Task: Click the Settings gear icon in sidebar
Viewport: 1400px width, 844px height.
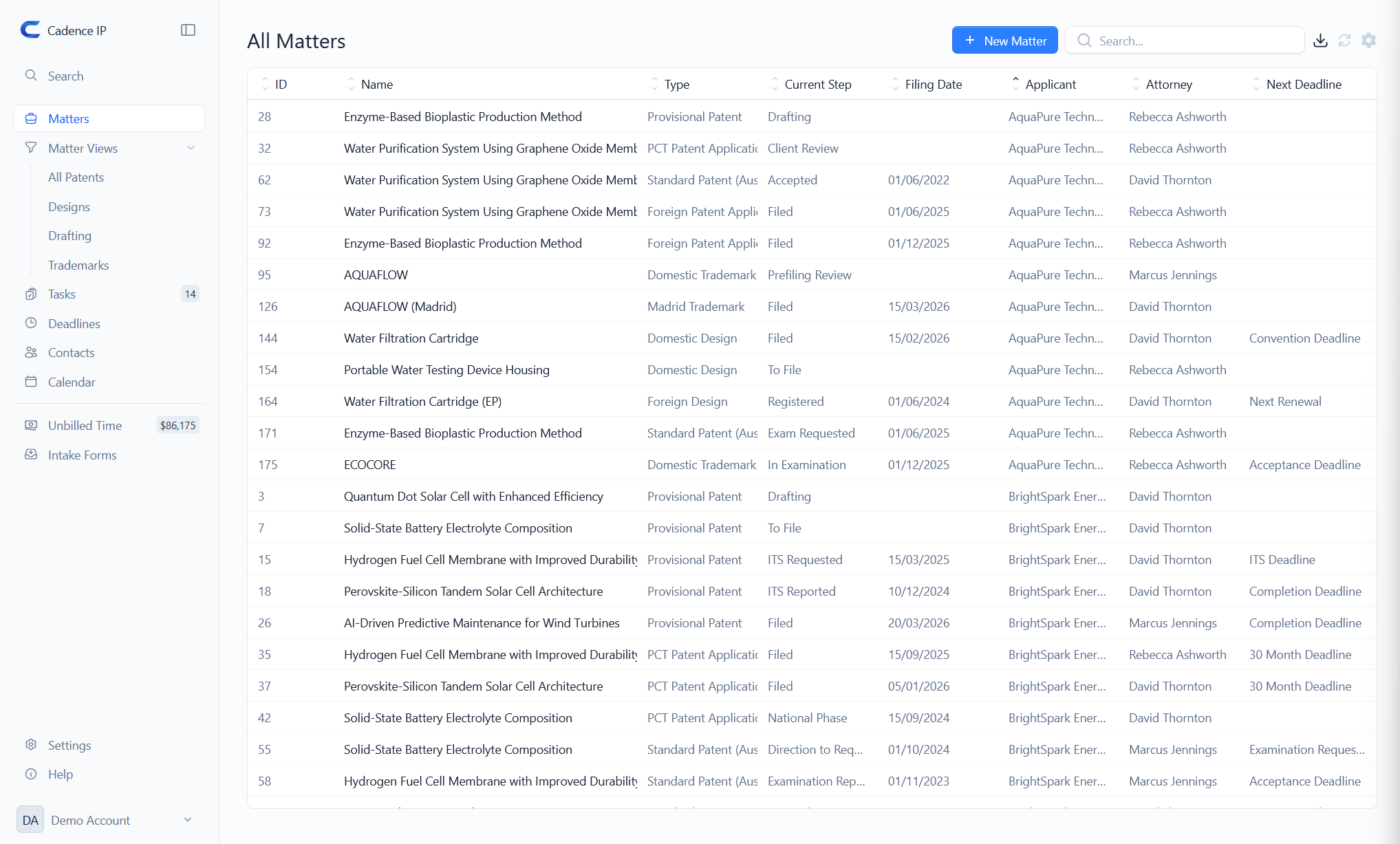Action: coord(31,745)
